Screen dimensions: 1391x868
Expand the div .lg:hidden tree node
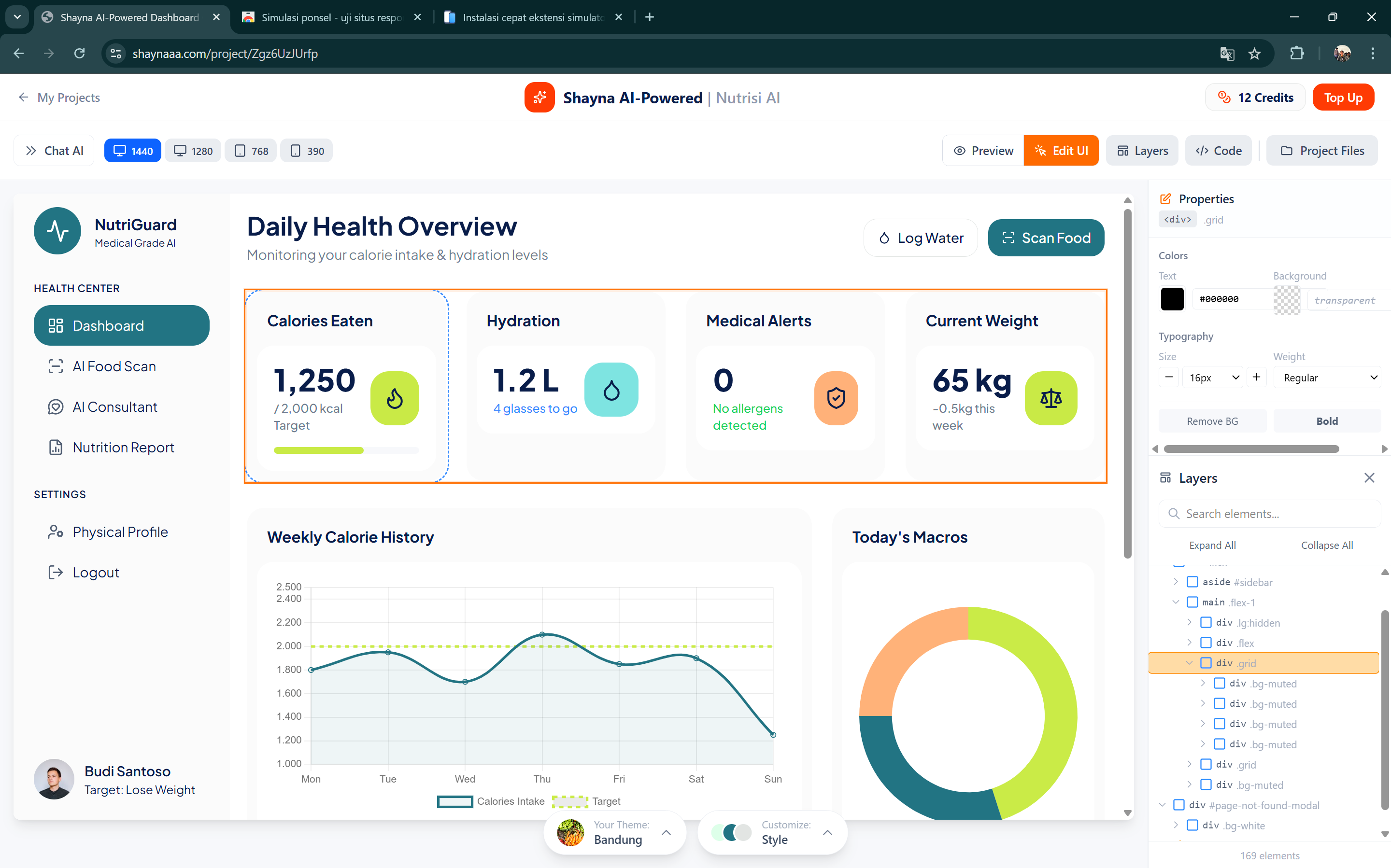point(1190,622)
